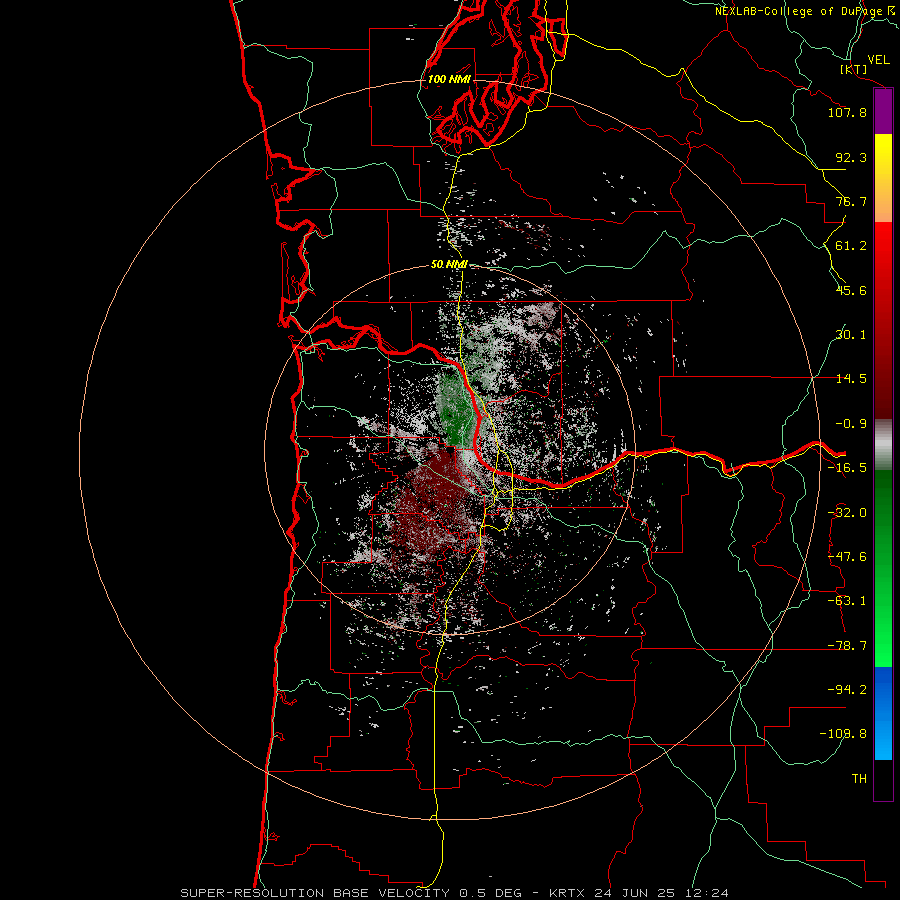This screenshot has width=900, height=900.
Task: Pick the blue segment of velocity color bar
Action: click(x=883, y=713)
